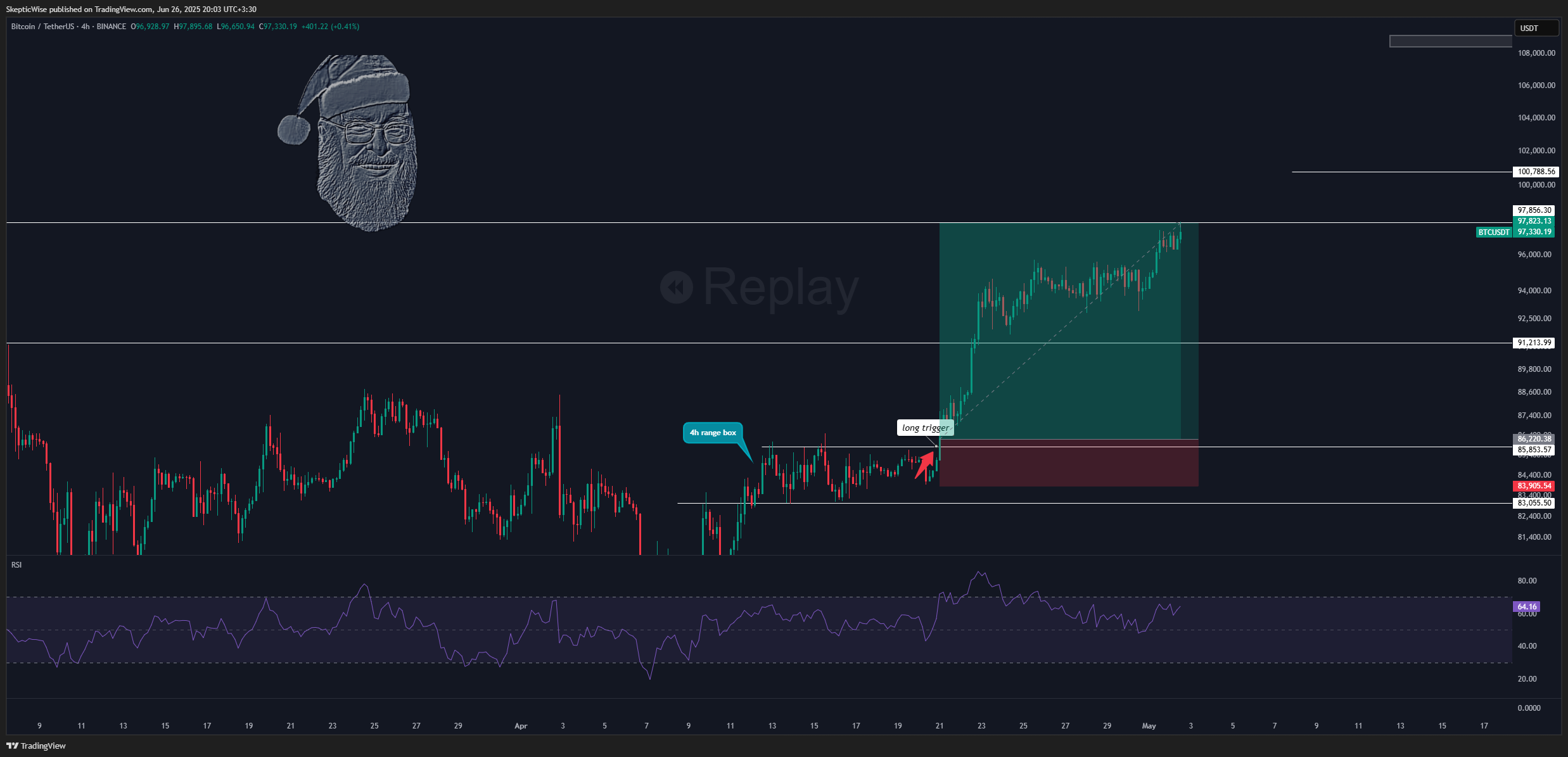Click the L96,650.94 low value in legend
The width and height of the screenshot is (1568, 757).
tap(236, 27)
